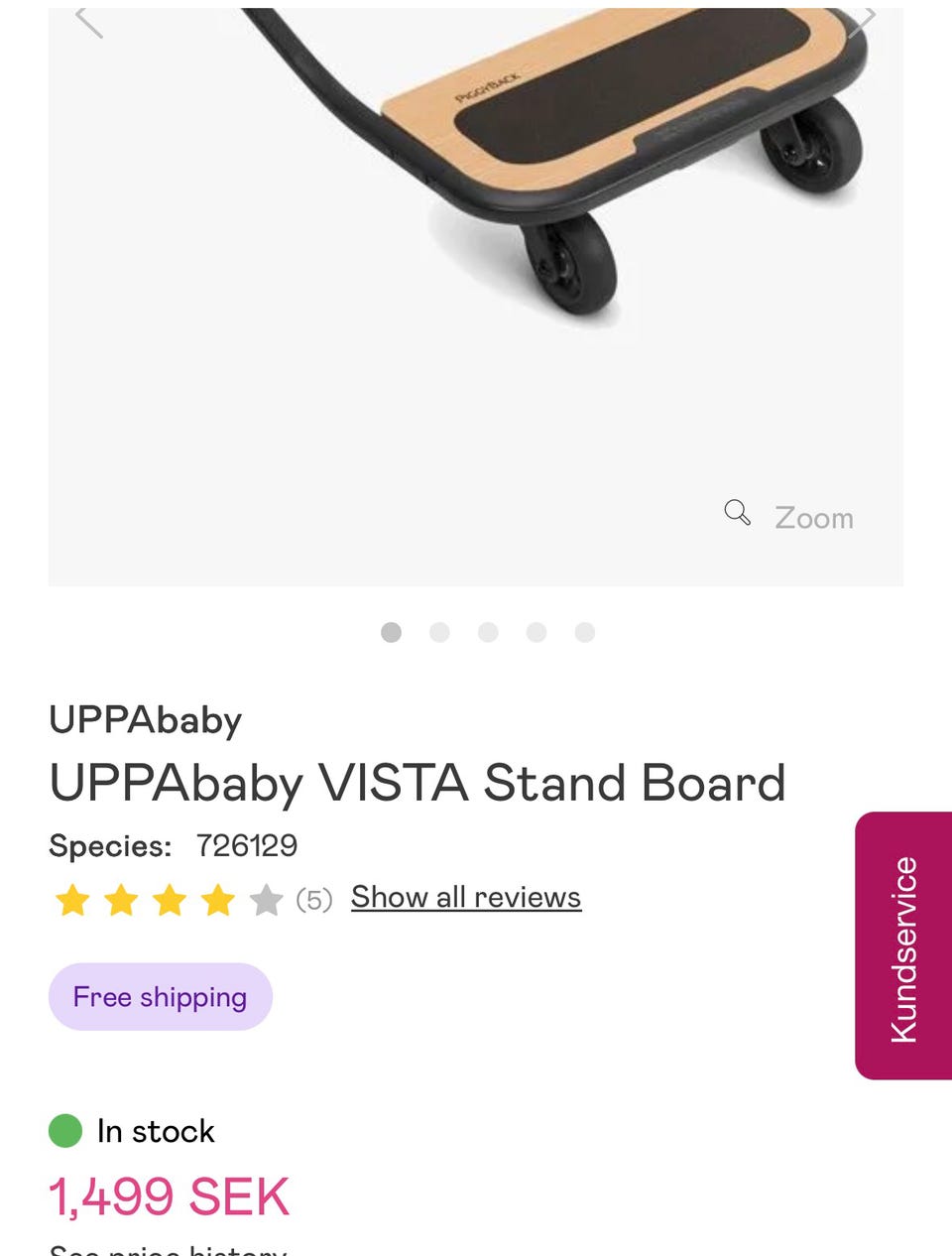Go to the fifth carousel image dot

click(585, 632)
